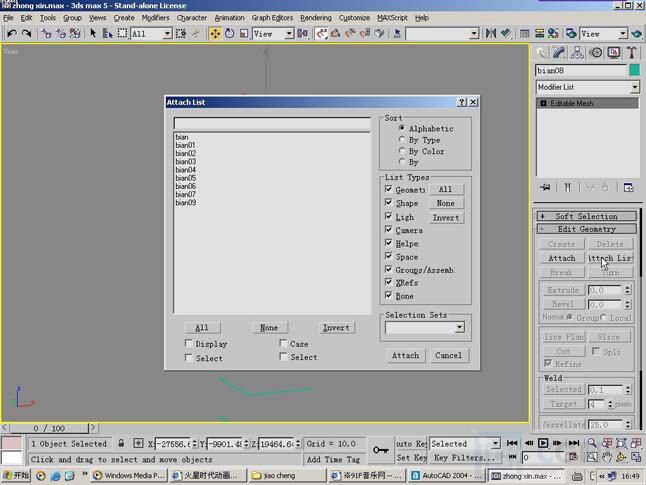Choose the Select Object arrow tool

click(93, 33)
